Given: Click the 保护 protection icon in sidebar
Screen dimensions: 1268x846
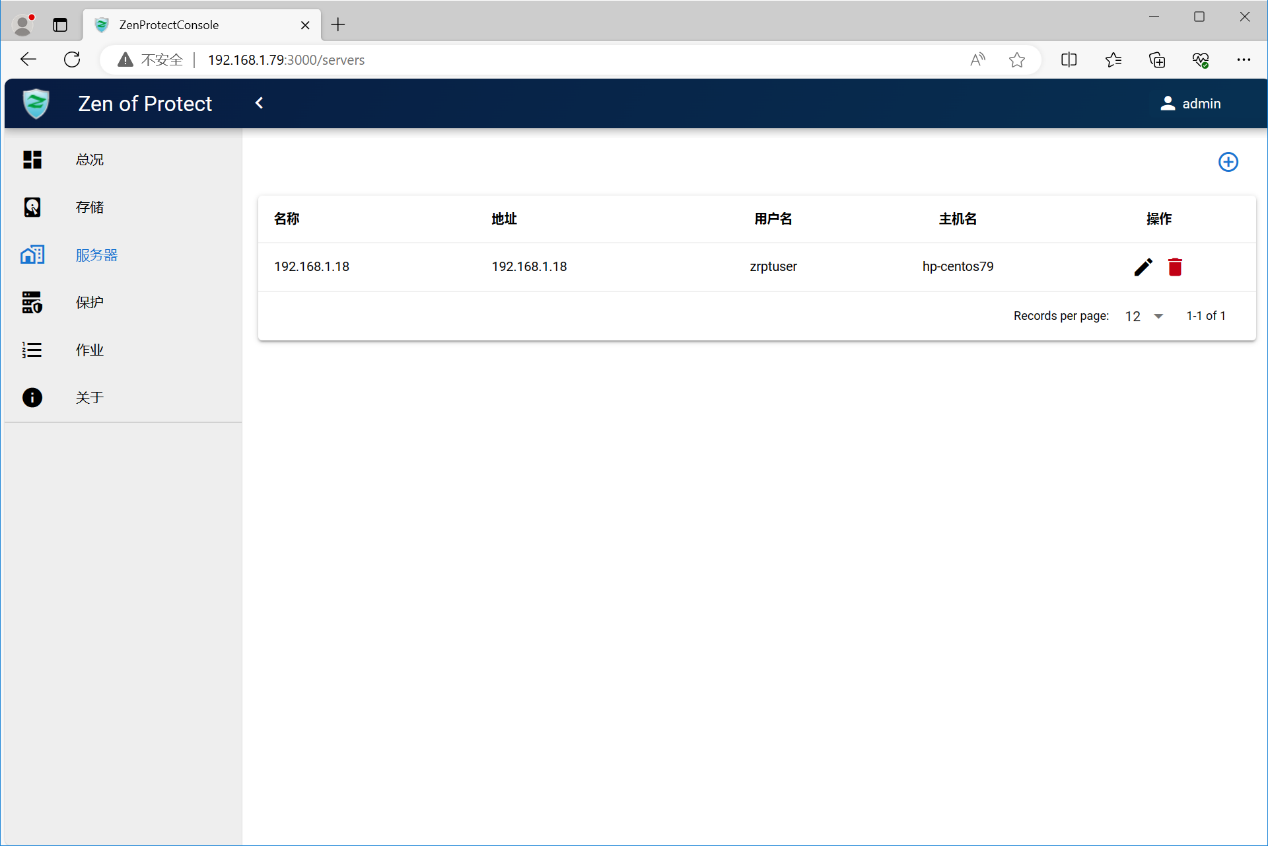Looking at the screenshot, I should (x=33, y=302).
